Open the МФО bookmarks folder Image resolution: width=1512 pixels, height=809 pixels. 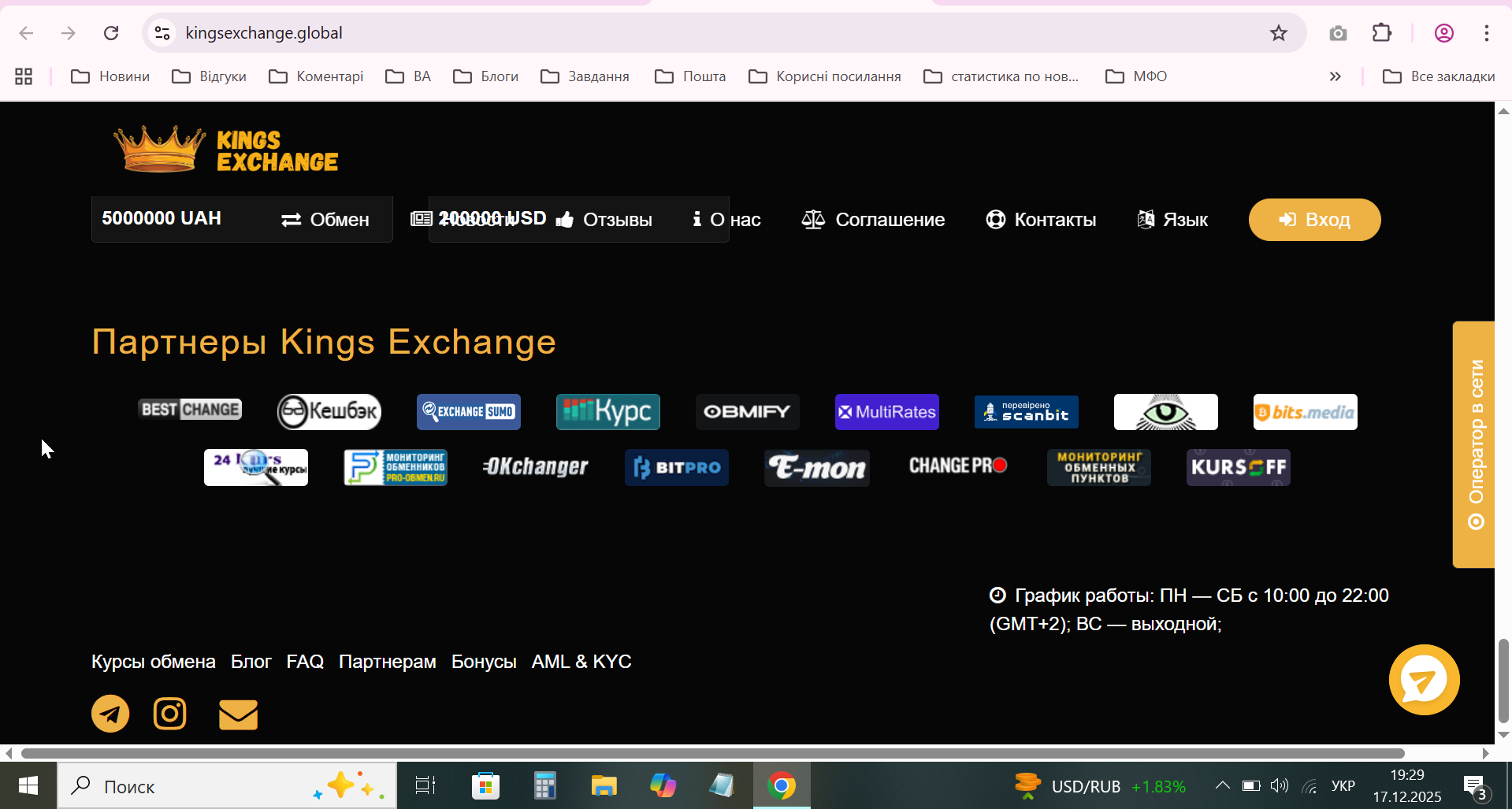coord(1136,76)
